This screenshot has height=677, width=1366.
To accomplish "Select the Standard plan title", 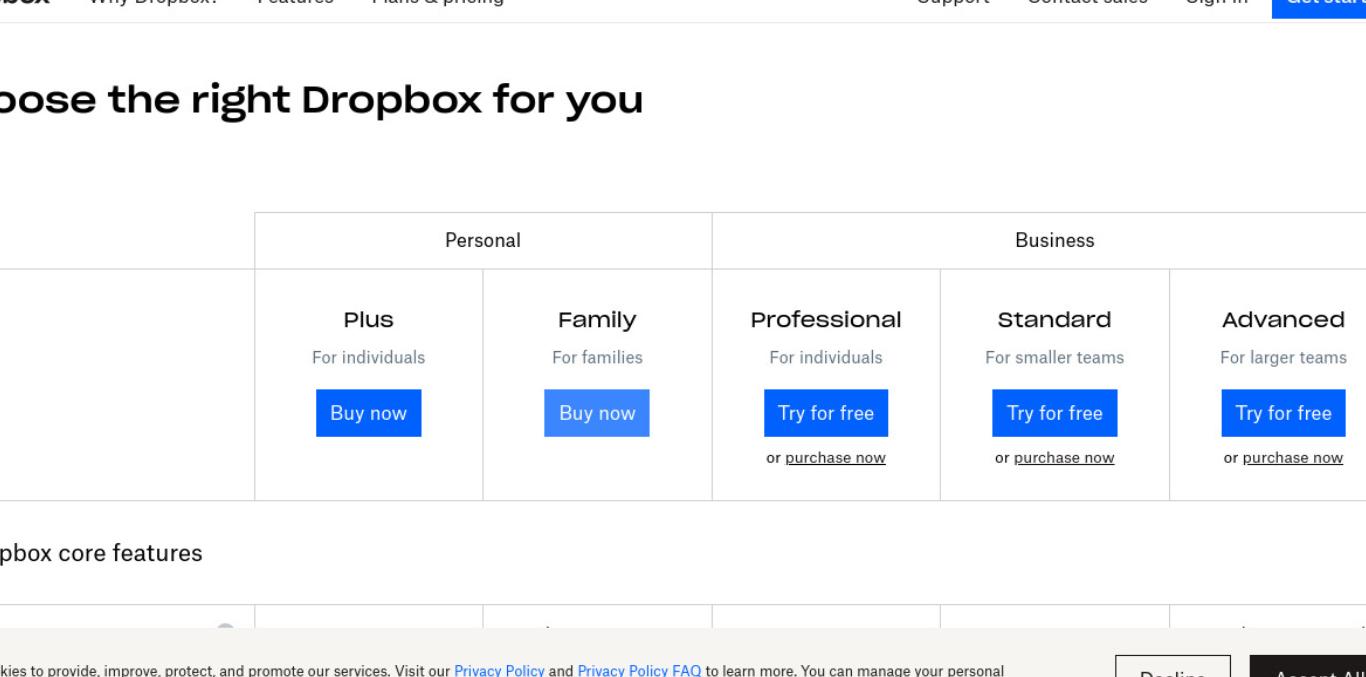I will point(1055,320).
